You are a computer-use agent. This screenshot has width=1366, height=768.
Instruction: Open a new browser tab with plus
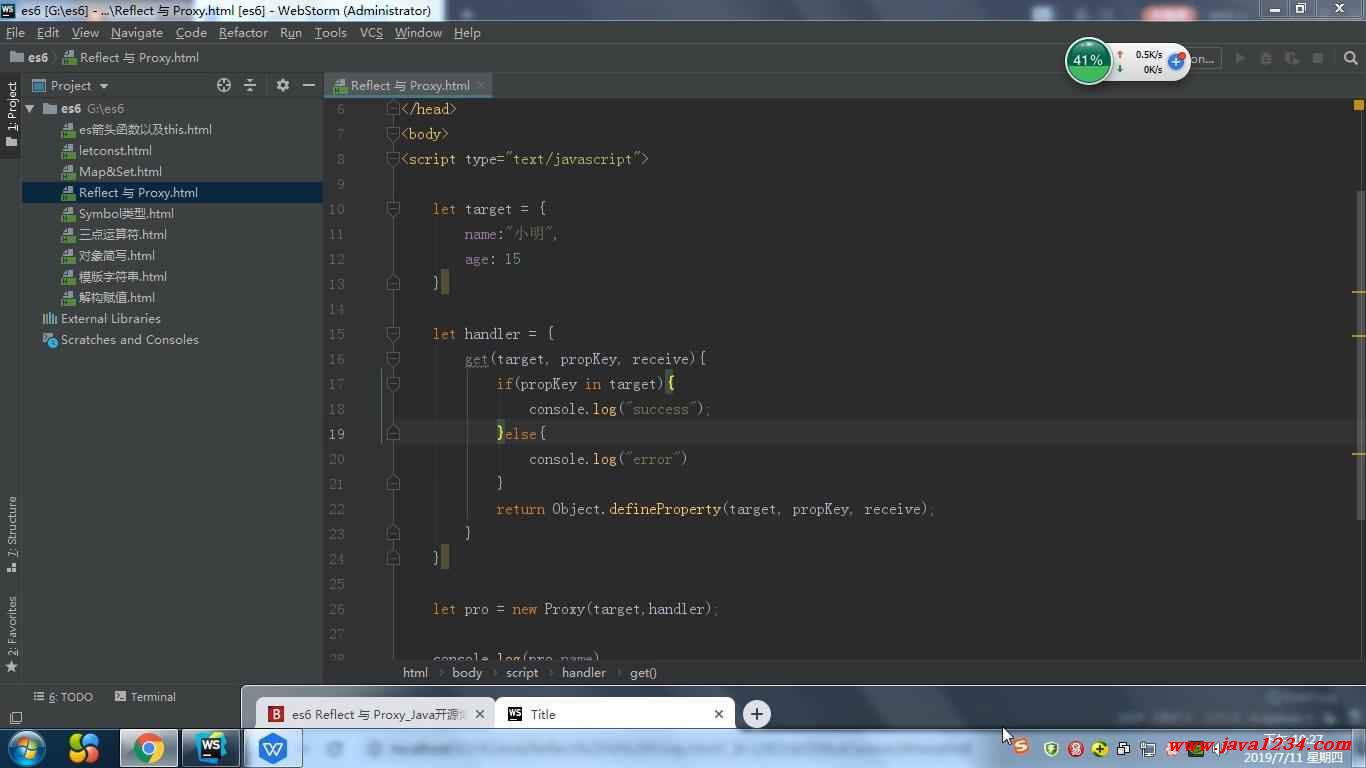757,714
